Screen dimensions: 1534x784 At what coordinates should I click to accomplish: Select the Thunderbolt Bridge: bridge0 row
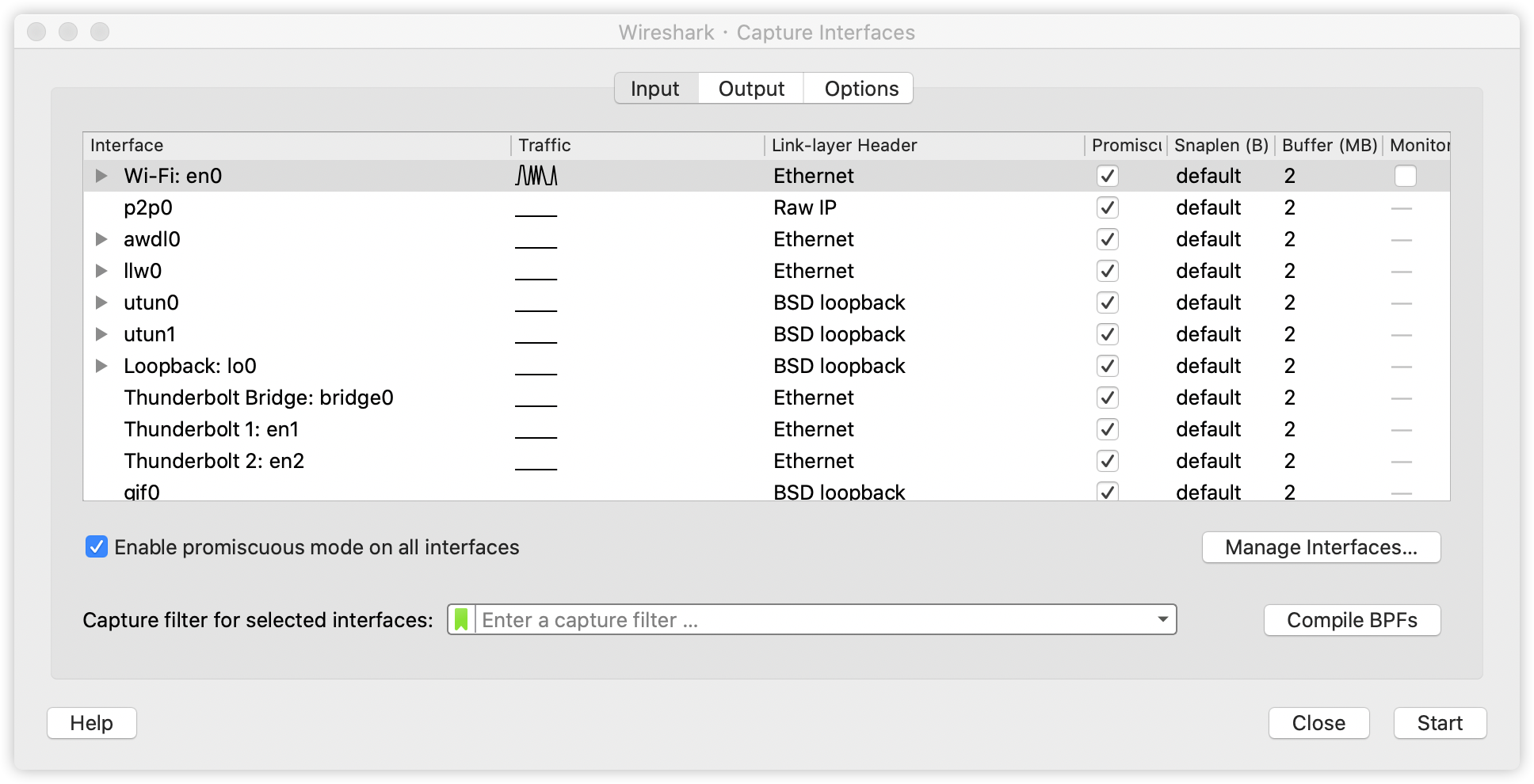261,398
